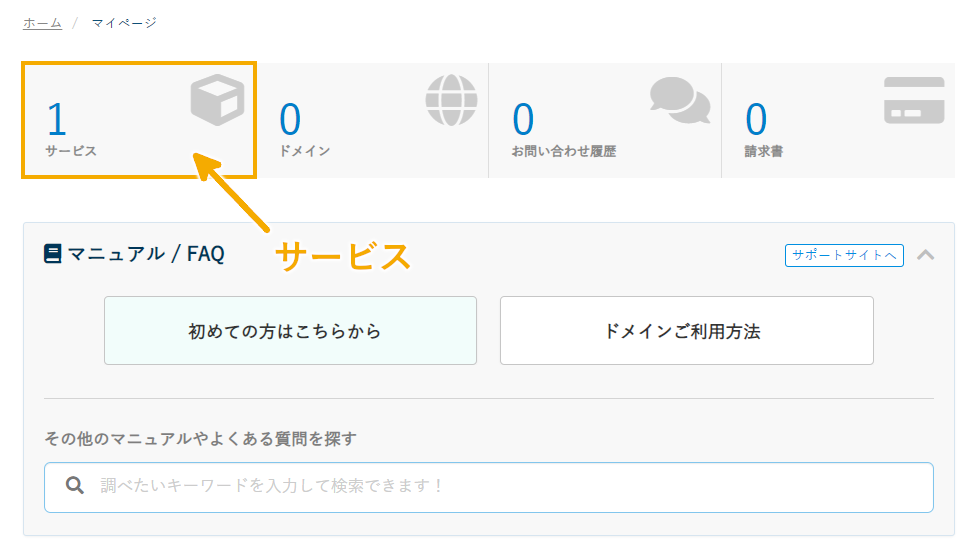Open the ドメイン count of 0
The width and height of the screenshot is (978, 556).
pos(290,119)
